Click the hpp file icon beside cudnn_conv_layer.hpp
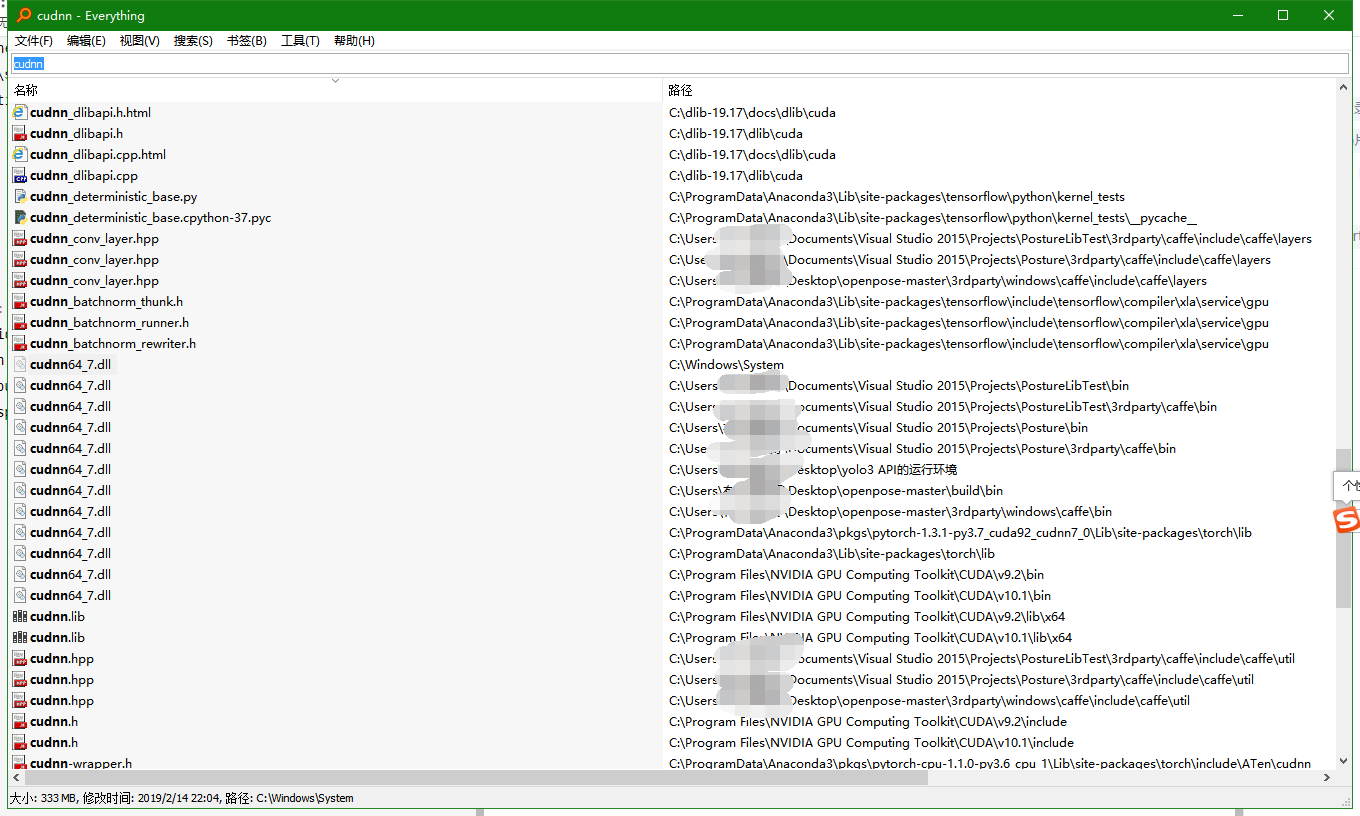Viewport: 1360px width, 816px height. click(19, 238)
